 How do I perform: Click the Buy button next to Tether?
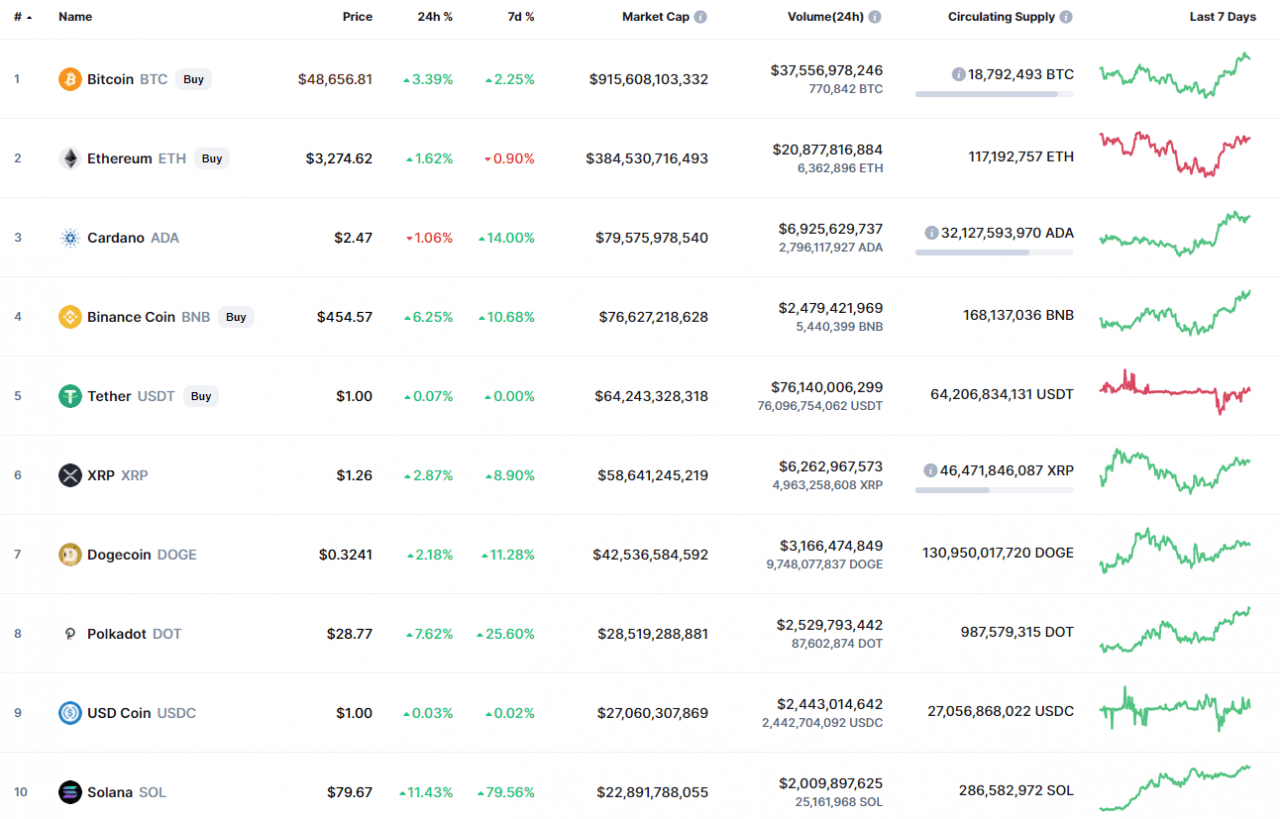pos(201,396)
